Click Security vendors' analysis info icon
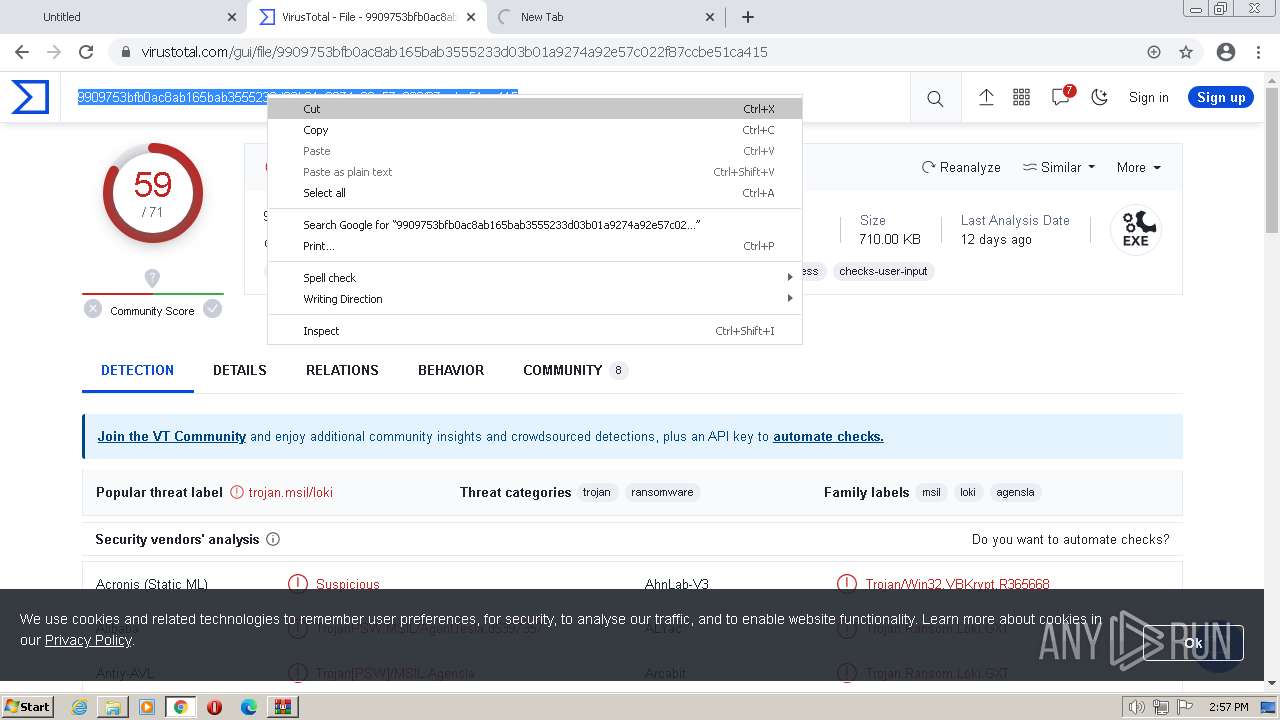1280x720 pixels. (x=273, y=539)
